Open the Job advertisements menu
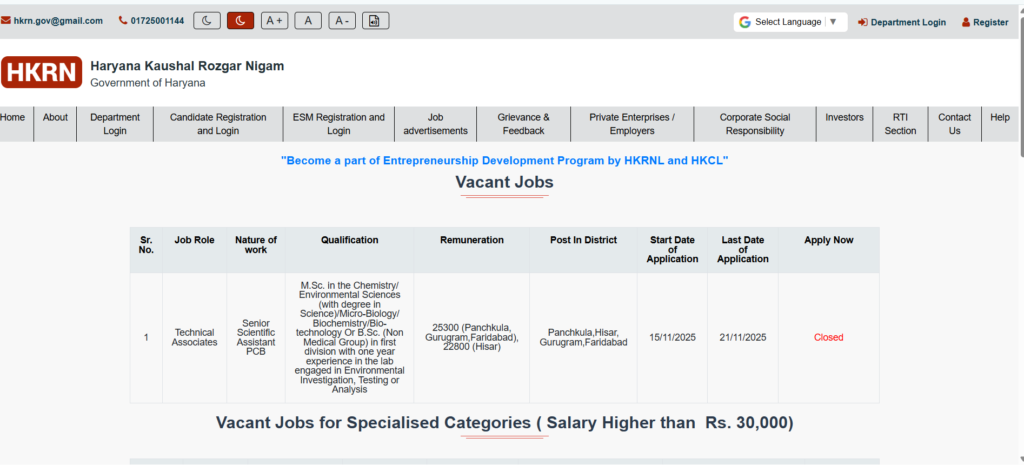The width and height of the screenshot is (1024, 465). (x=436, y=124)
